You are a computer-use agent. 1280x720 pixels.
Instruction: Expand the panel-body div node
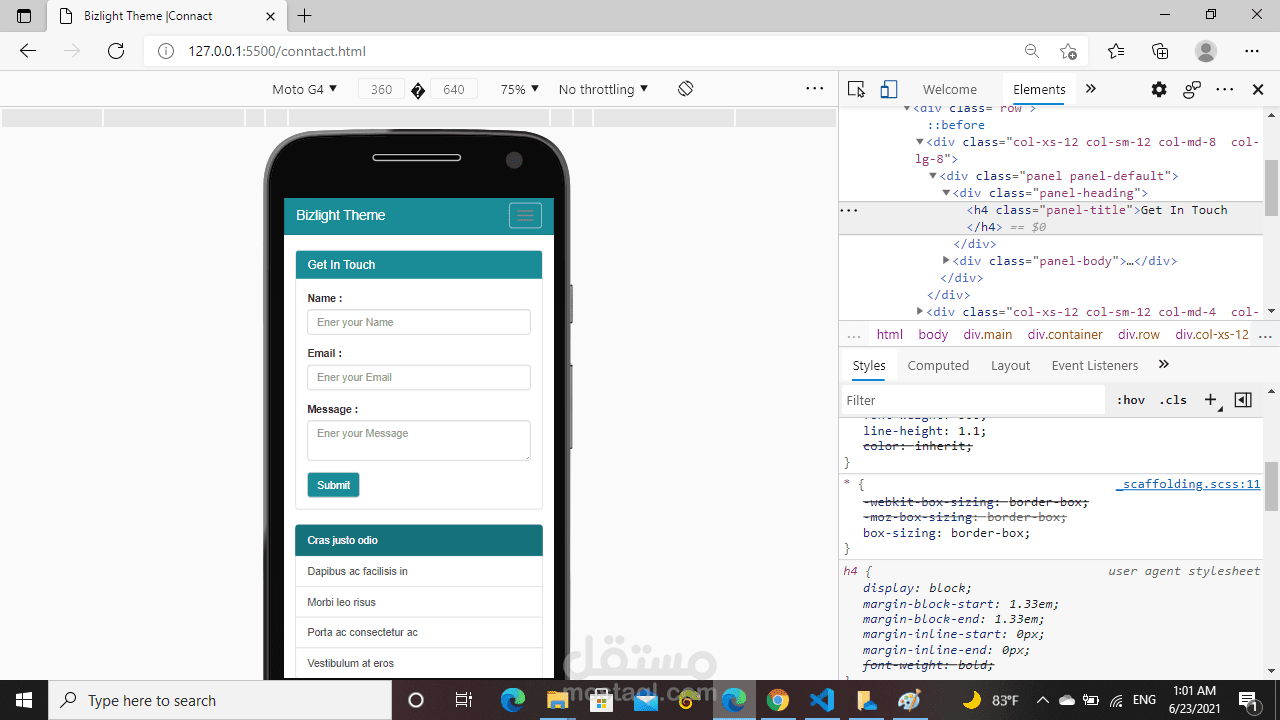click(946, 261)
